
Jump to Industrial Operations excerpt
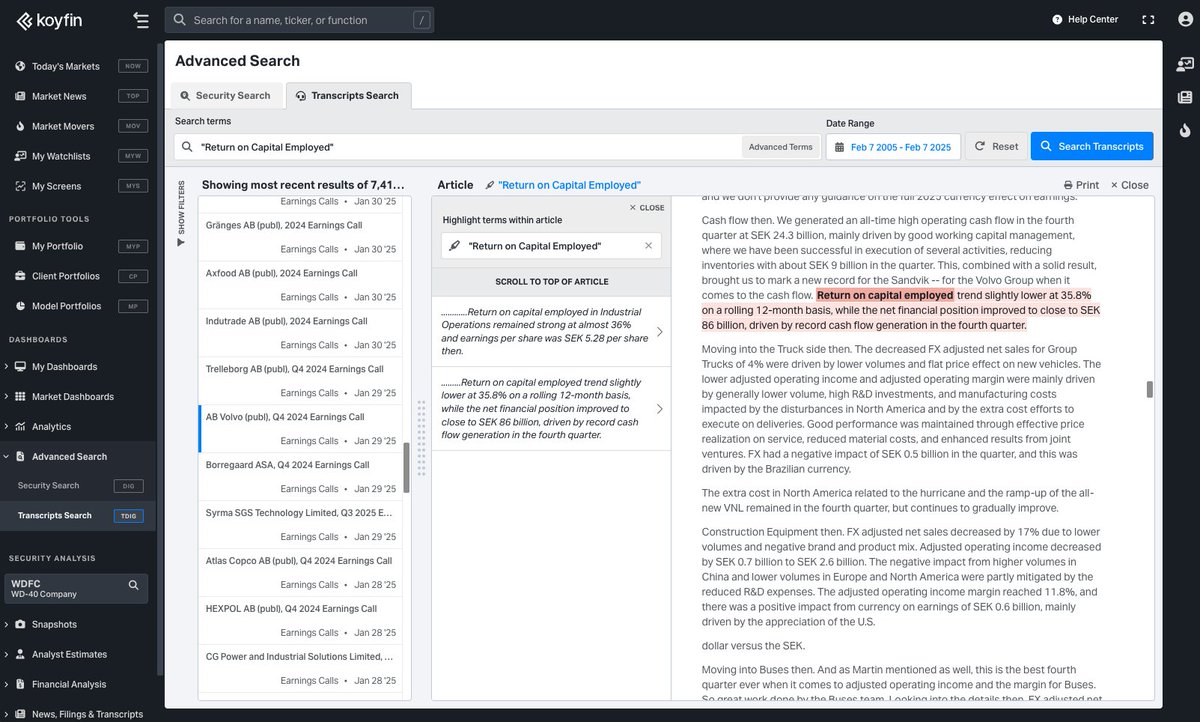(x=551, y=332)
